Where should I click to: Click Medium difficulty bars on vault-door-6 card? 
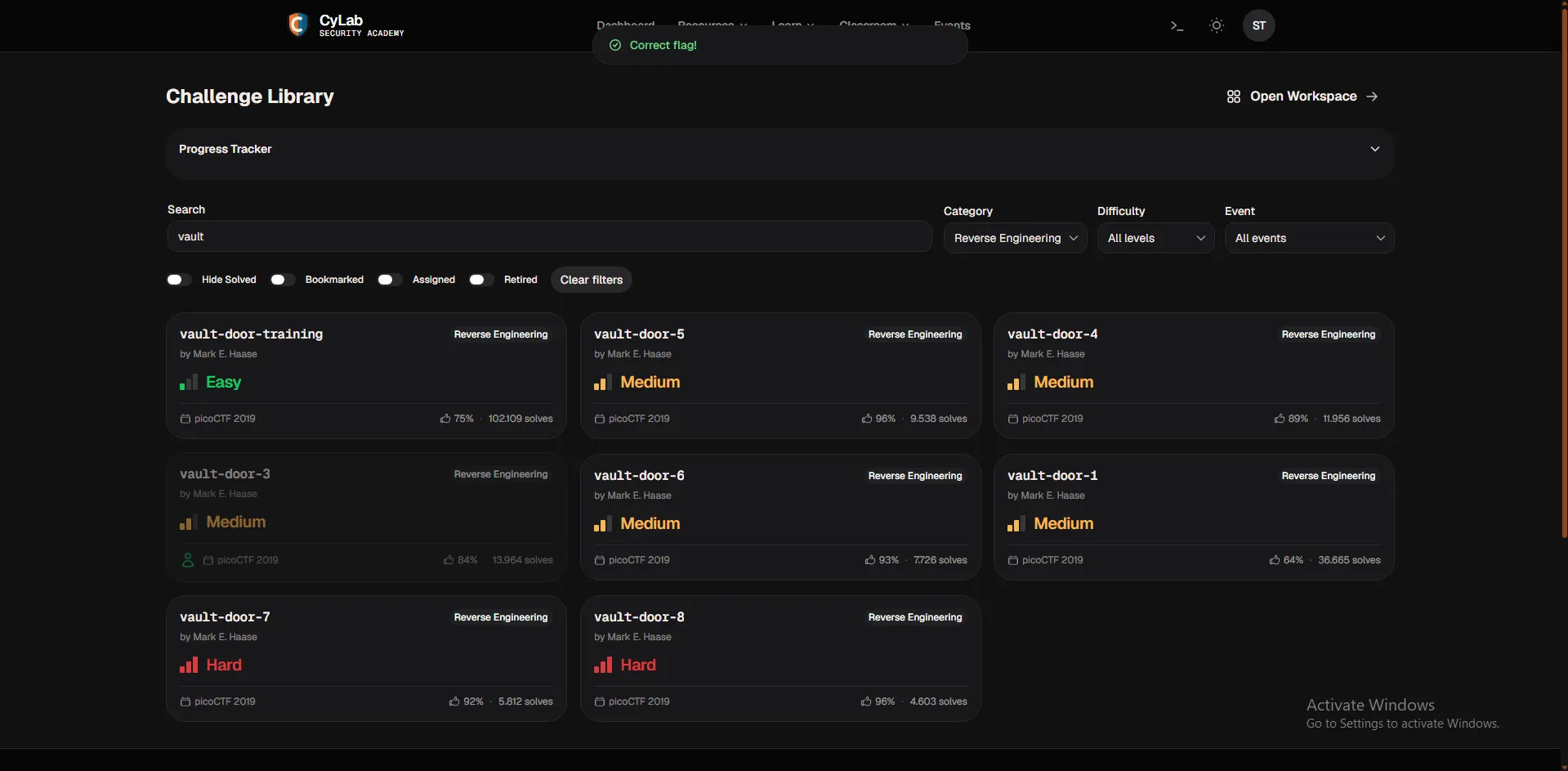point(603,524)
